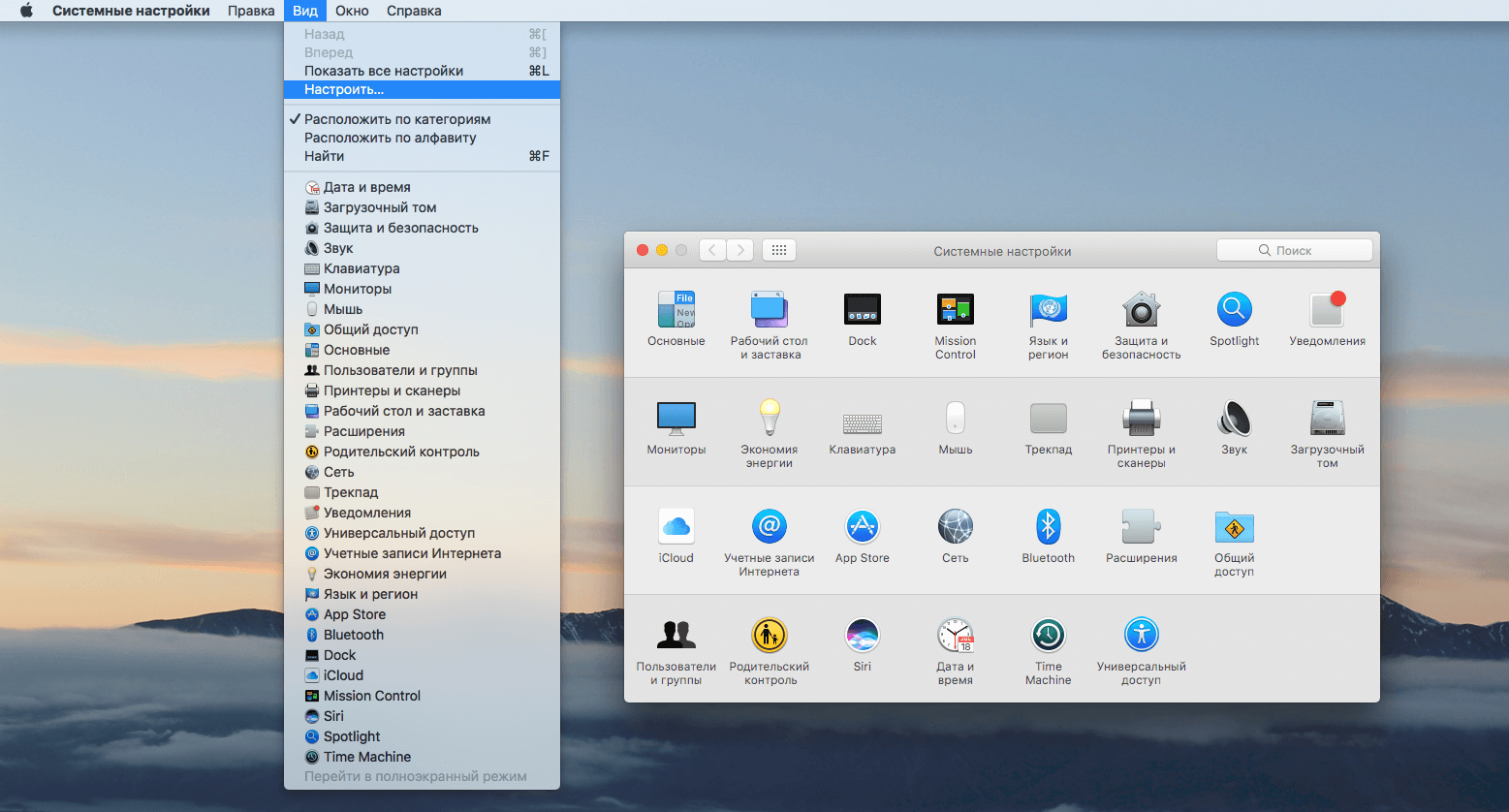Screen dimensions: 1509x812
Task: Select Дата и время in Вид menu
Action: tap(422, 187)
